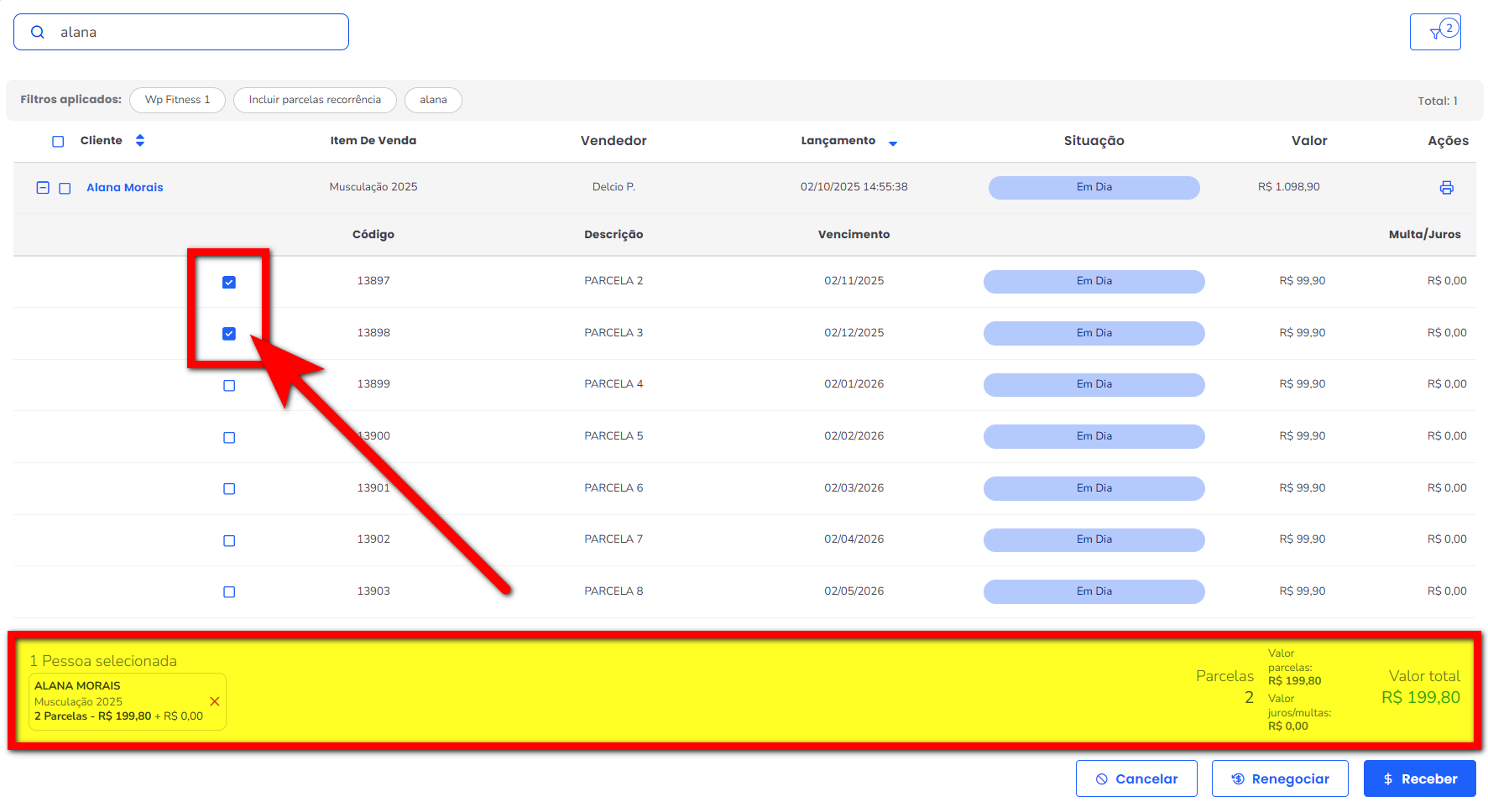Select the Parcela 8 checkbox
1488x812 pixels.
click(x=229, y=592)
